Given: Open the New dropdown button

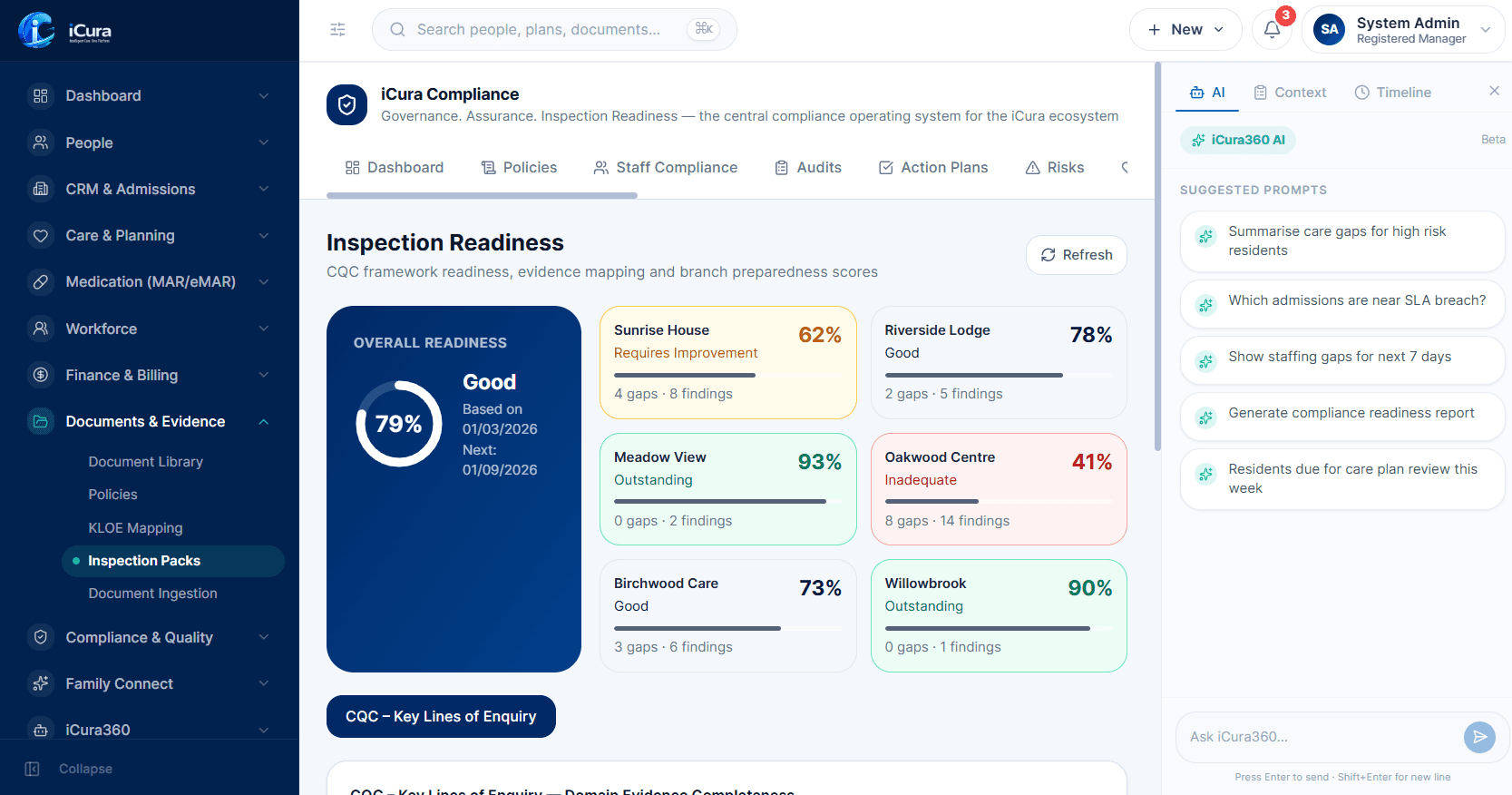Looking at the screenshot, I should point(1185,30).
